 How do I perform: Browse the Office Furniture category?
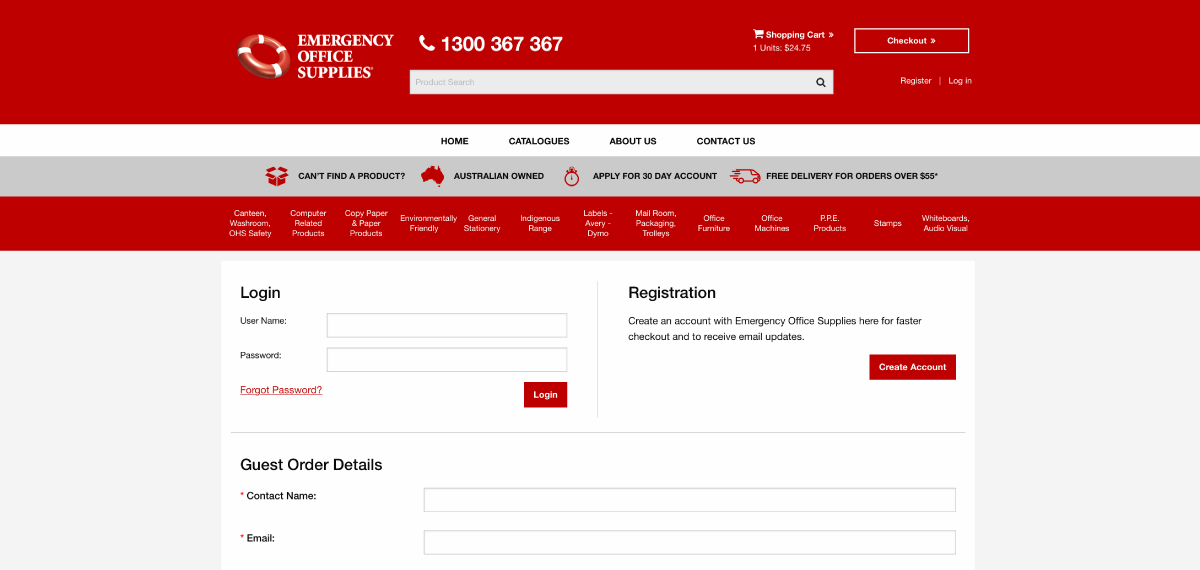click(714, 223)
